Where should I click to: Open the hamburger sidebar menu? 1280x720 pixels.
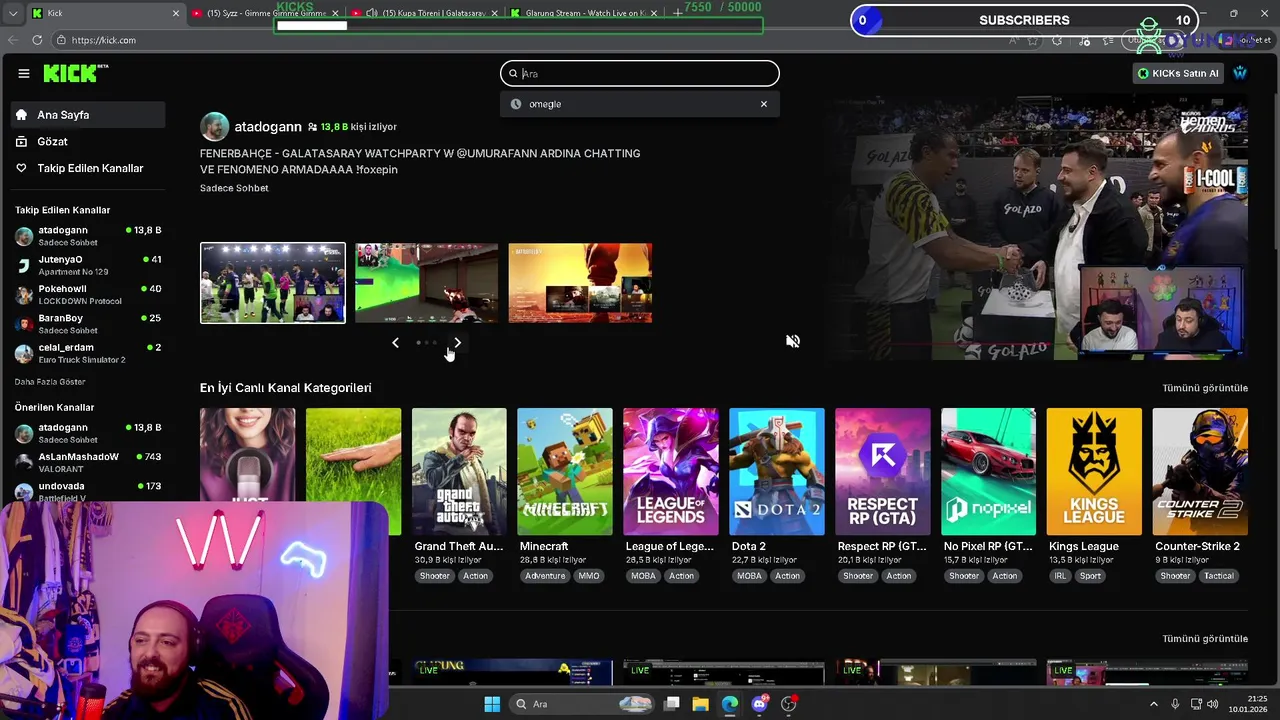point(24,73)
